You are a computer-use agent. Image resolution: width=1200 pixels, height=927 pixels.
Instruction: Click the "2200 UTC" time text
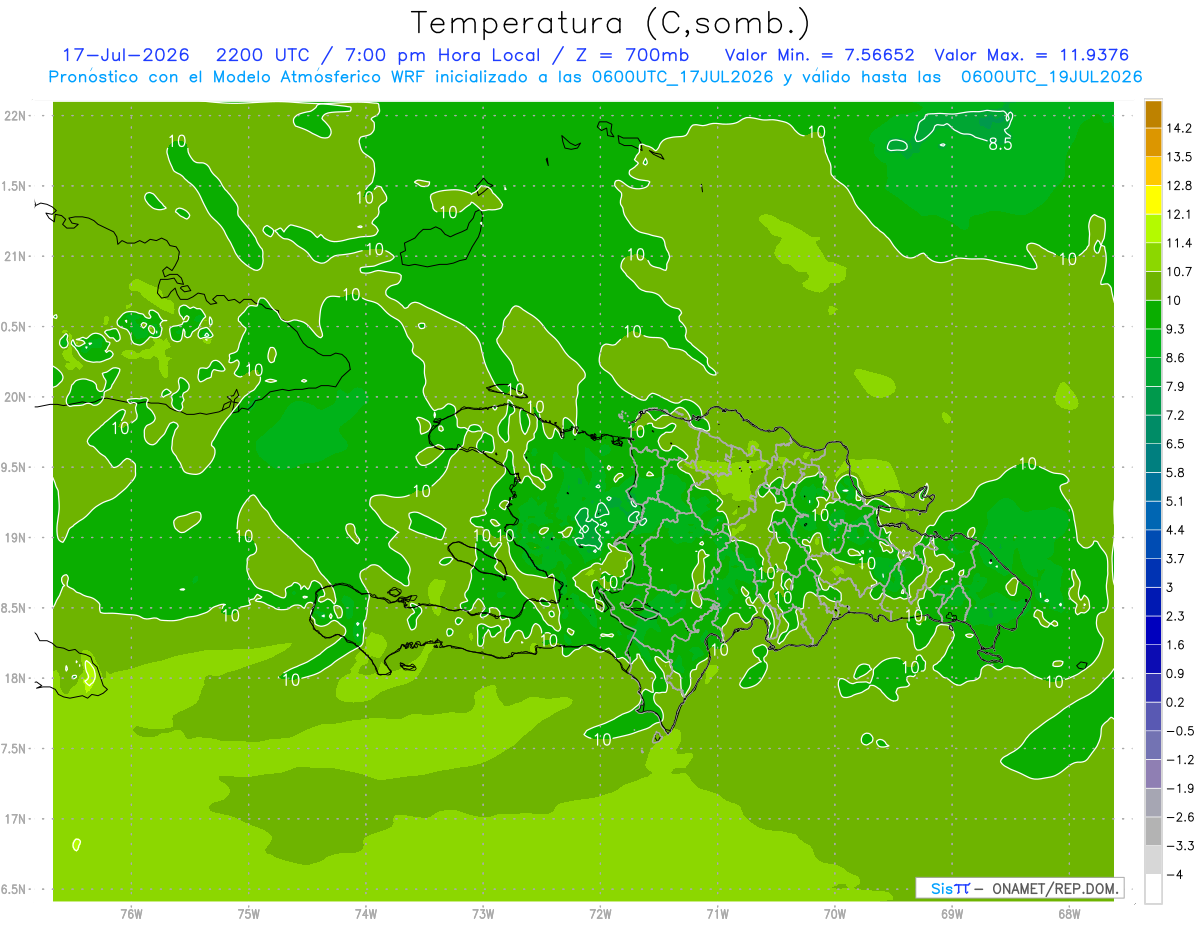(262, 55)
